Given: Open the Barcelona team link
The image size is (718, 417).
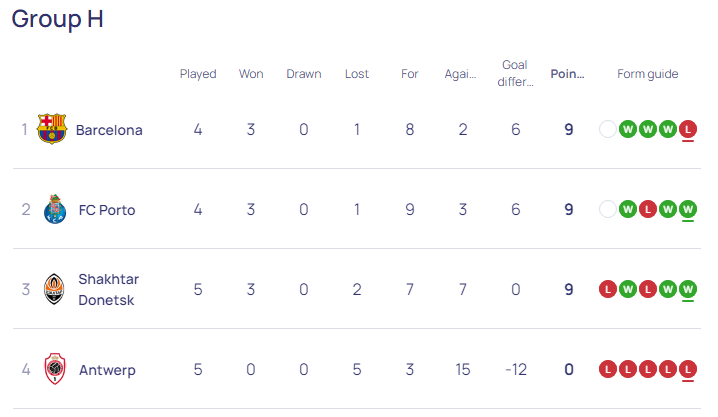Looking at the screenshot, I should tap(109, 130).
